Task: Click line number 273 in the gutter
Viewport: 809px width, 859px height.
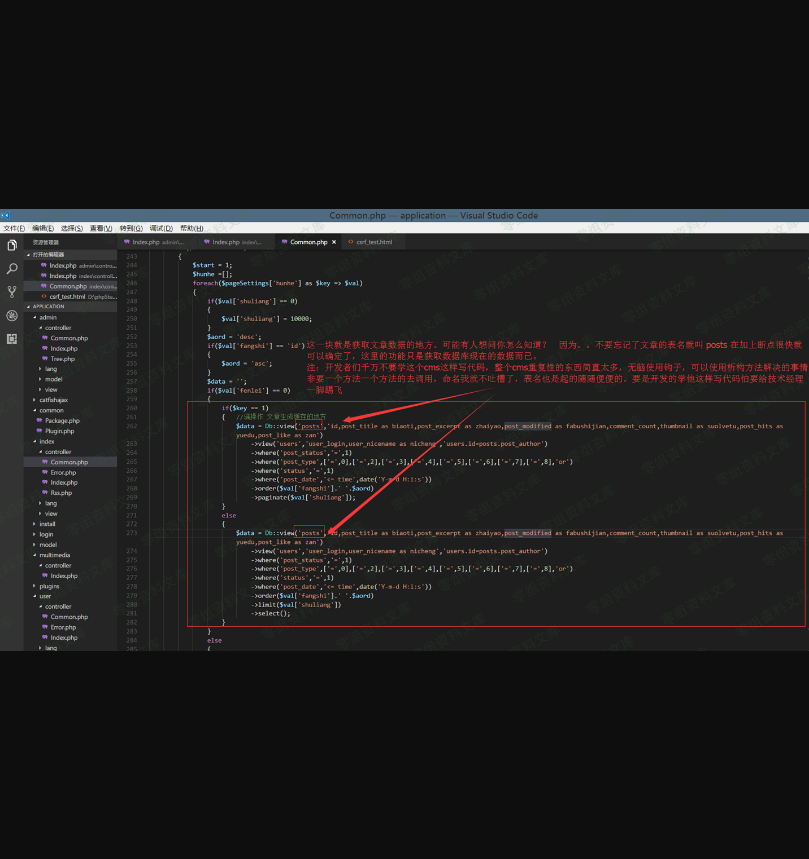Action: pos(131,533)
